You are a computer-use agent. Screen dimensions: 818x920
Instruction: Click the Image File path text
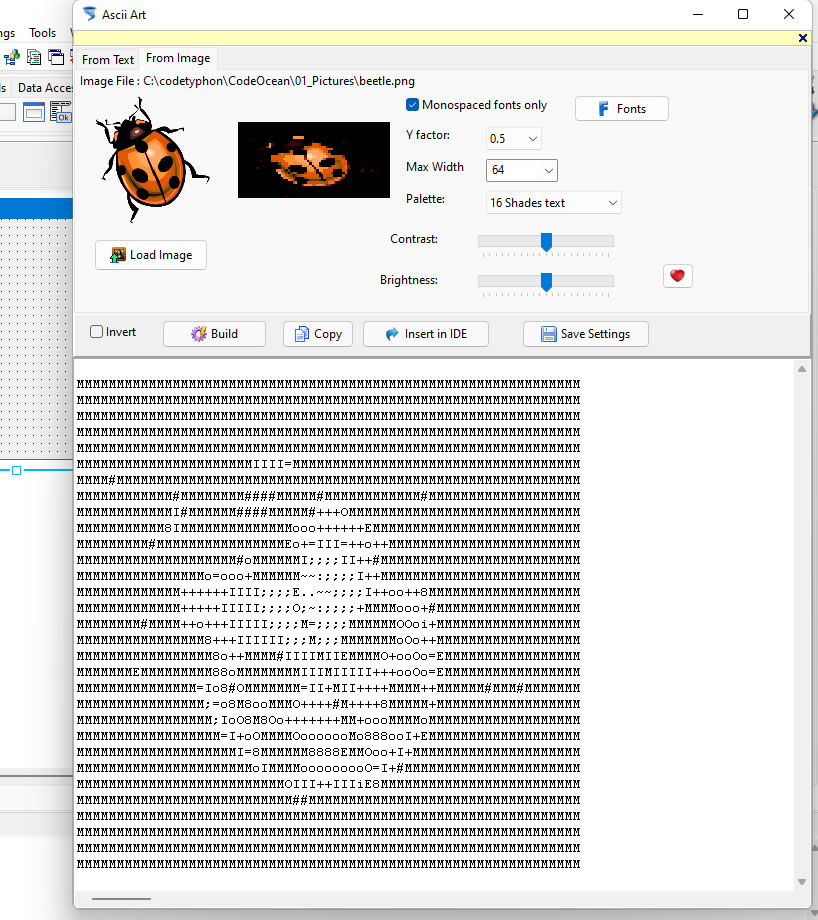click(x=247, y=81)
